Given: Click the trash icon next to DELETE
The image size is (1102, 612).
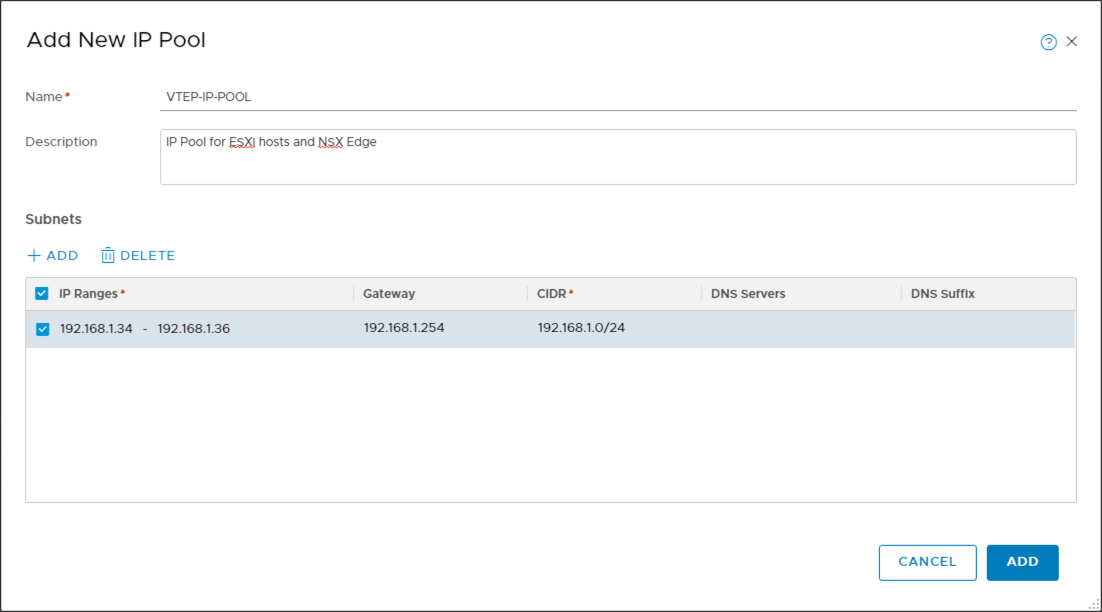Looking at the screenshot, I should tap(107, 255).
